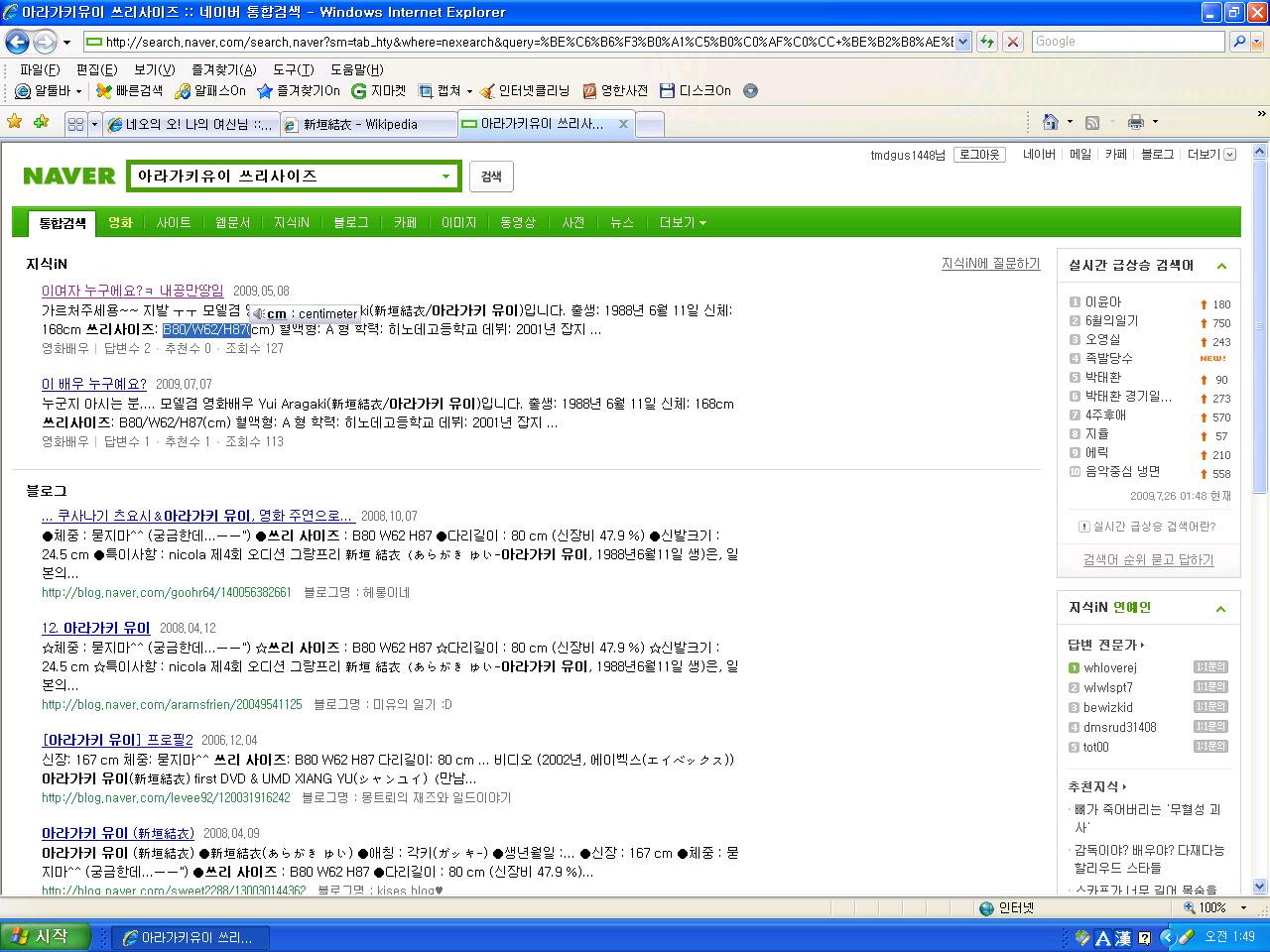Image resolution: width=1270 pixels, height=952 pixels.
Task: Click 지마켓 toolbar shortcut
Action: (379, 90)
